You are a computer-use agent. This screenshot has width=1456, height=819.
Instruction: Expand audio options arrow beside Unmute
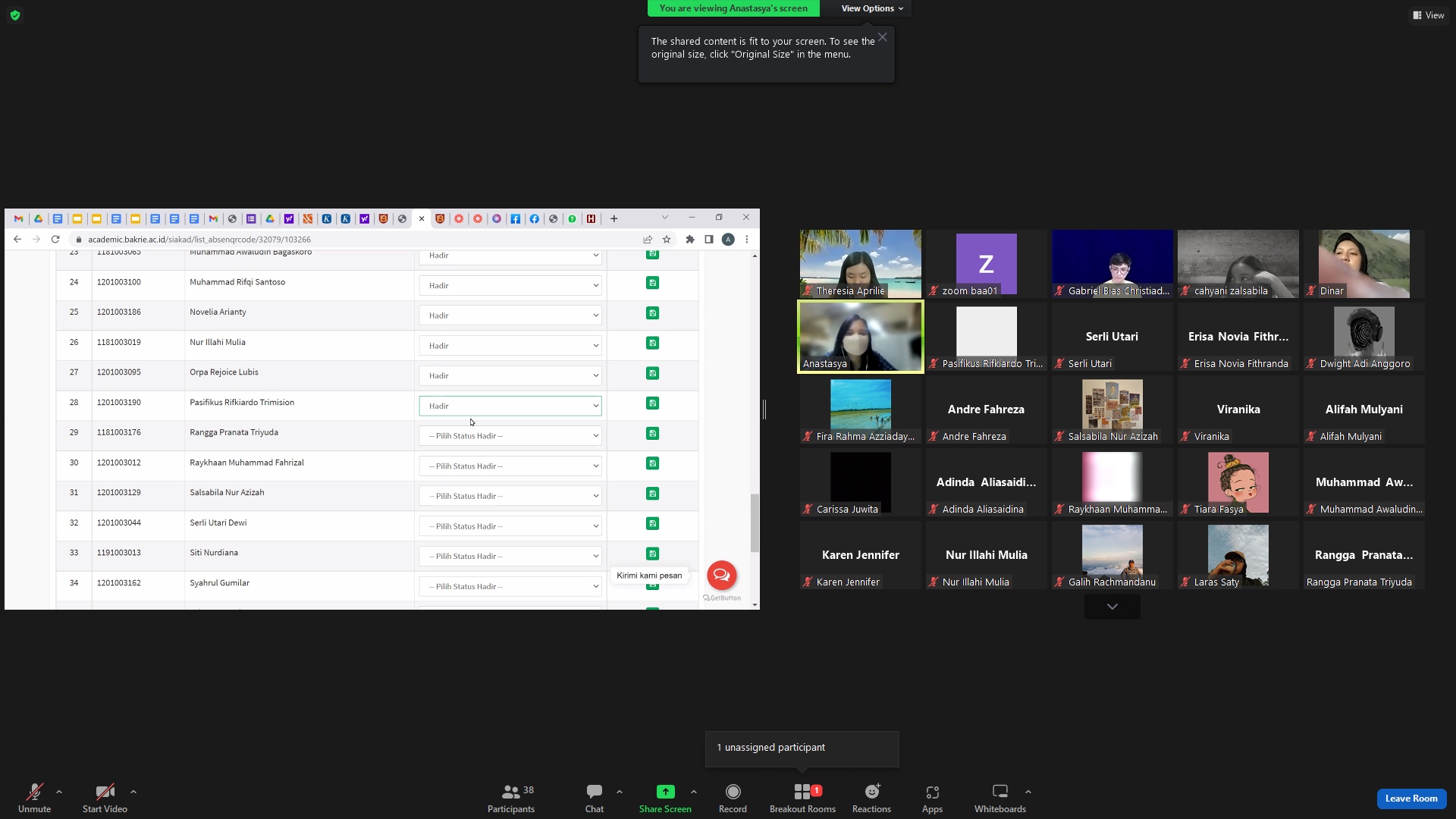click(x=59, y=792)
